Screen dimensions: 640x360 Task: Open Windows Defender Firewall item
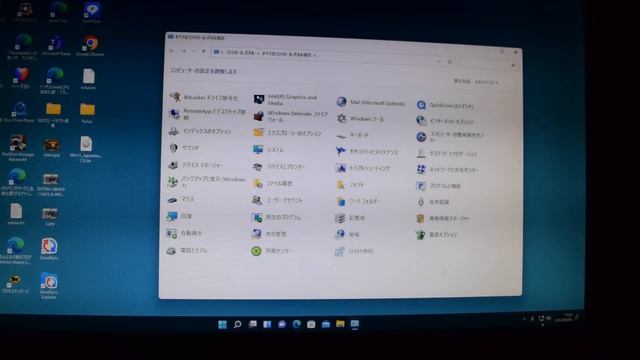291,116
